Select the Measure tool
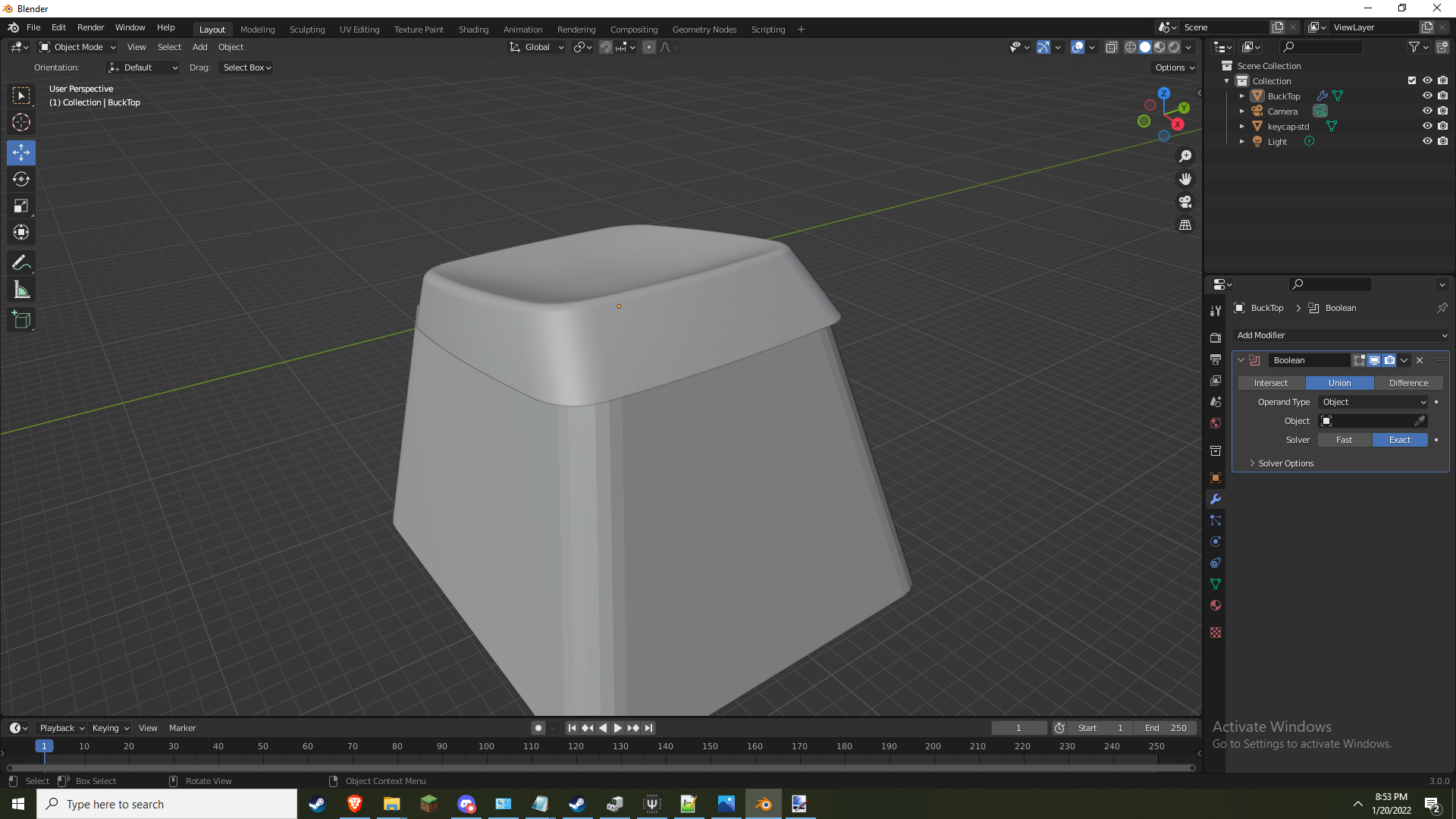The height and width of the screenshot is (819, 1456). coord(21,290)
